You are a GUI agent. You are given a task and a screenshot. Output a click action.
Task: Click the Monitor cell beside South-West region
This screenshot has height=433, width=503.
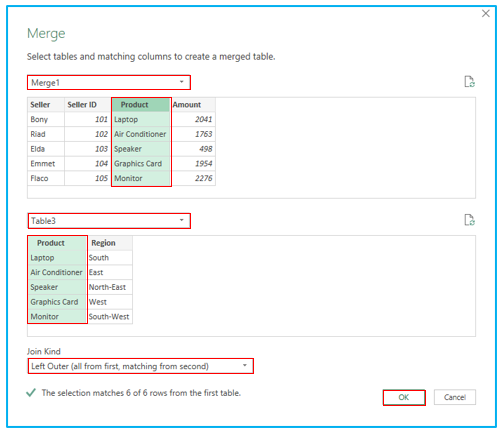57,316
